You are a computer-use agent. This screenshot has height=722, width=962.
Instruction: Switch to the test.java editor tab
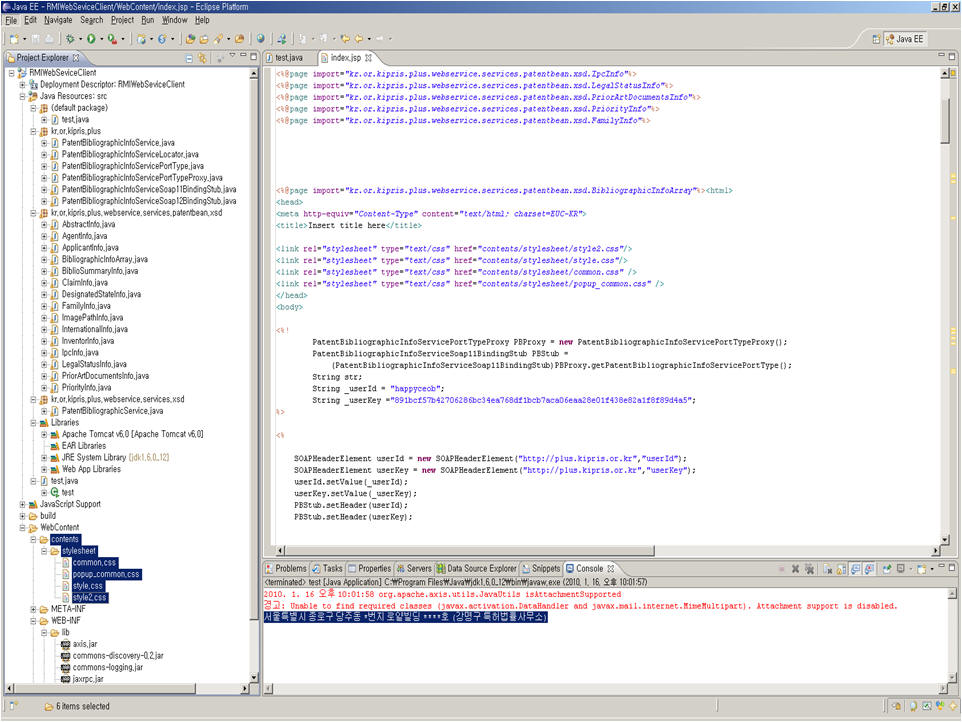point(288,58)
